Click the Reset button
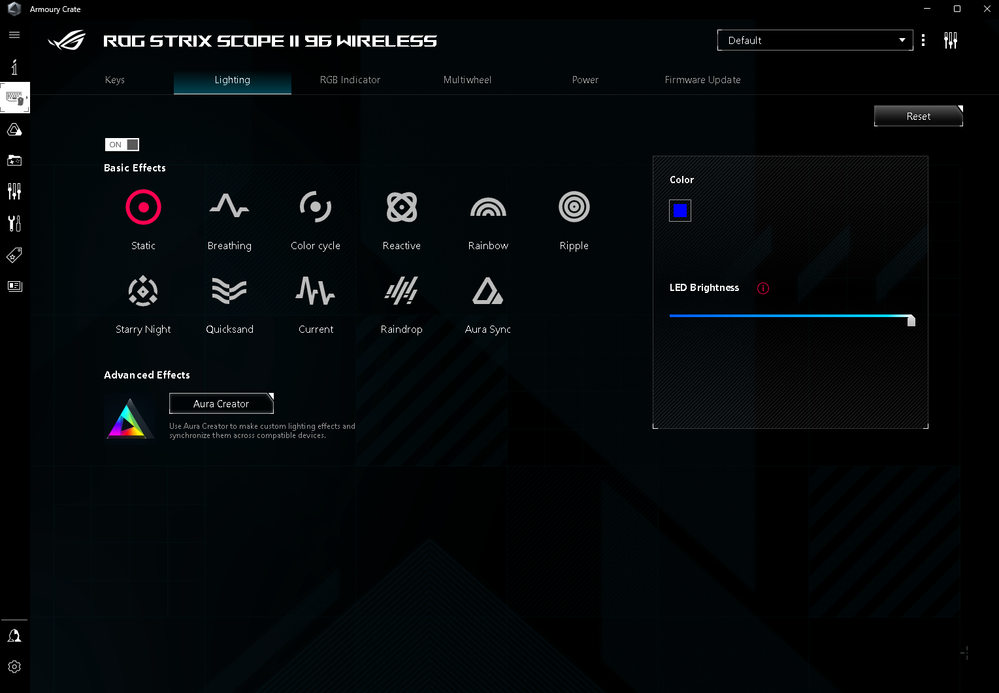 click(x=918, y=116)
